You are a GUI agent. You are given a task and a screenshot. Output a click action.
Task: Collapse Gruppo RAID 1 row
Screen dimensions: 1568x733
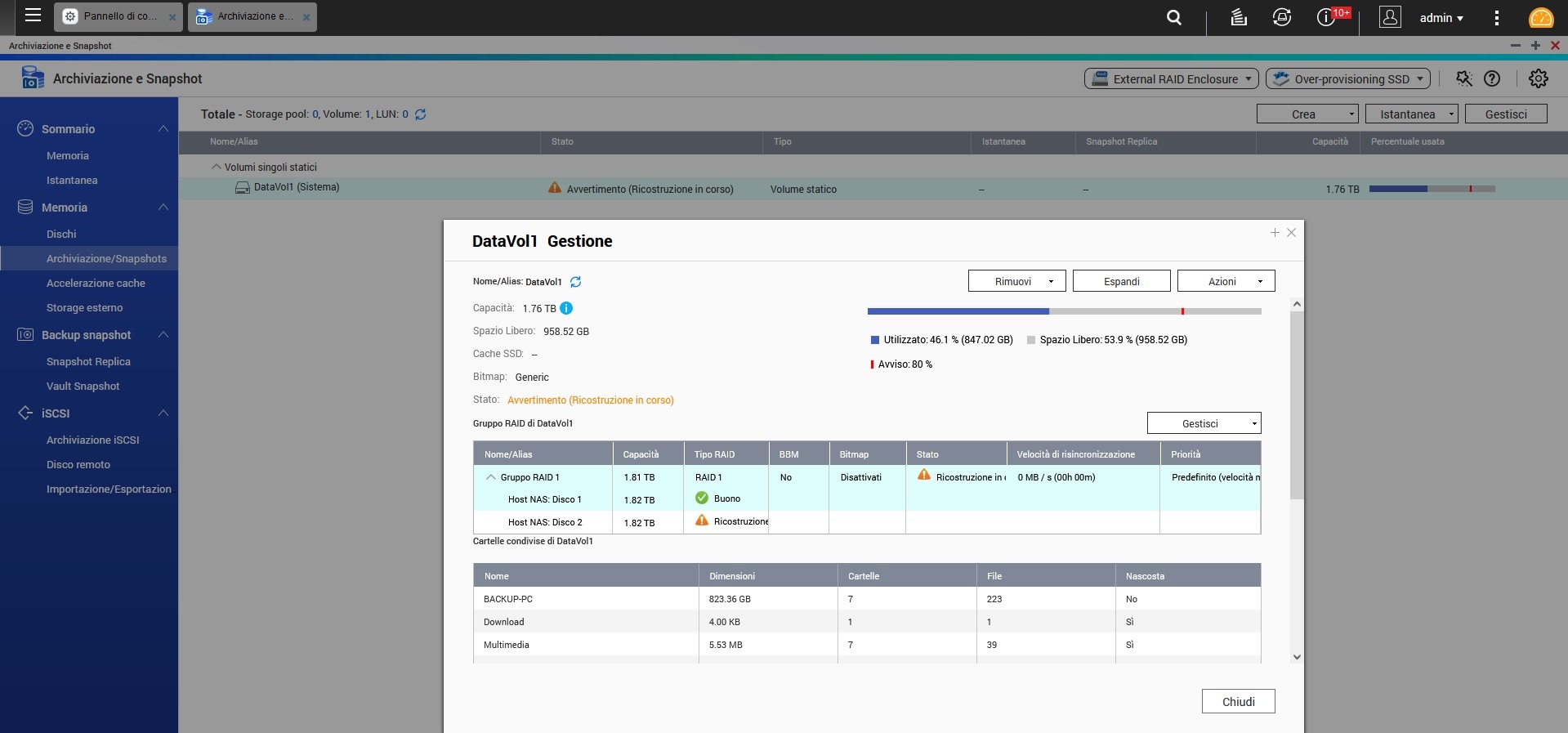(x=491, y=477)
